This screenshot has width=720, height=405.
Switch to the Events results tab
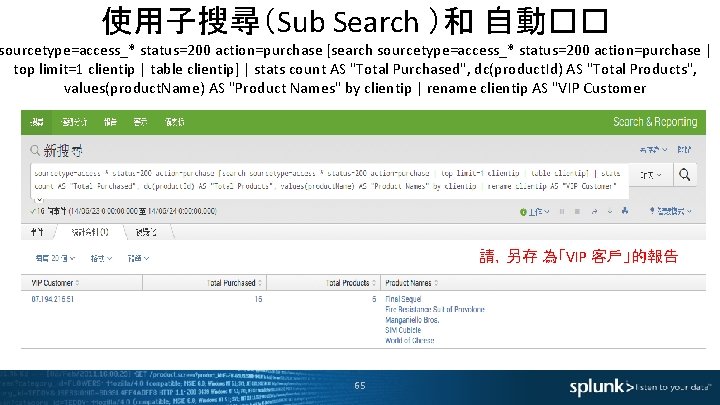38,232
